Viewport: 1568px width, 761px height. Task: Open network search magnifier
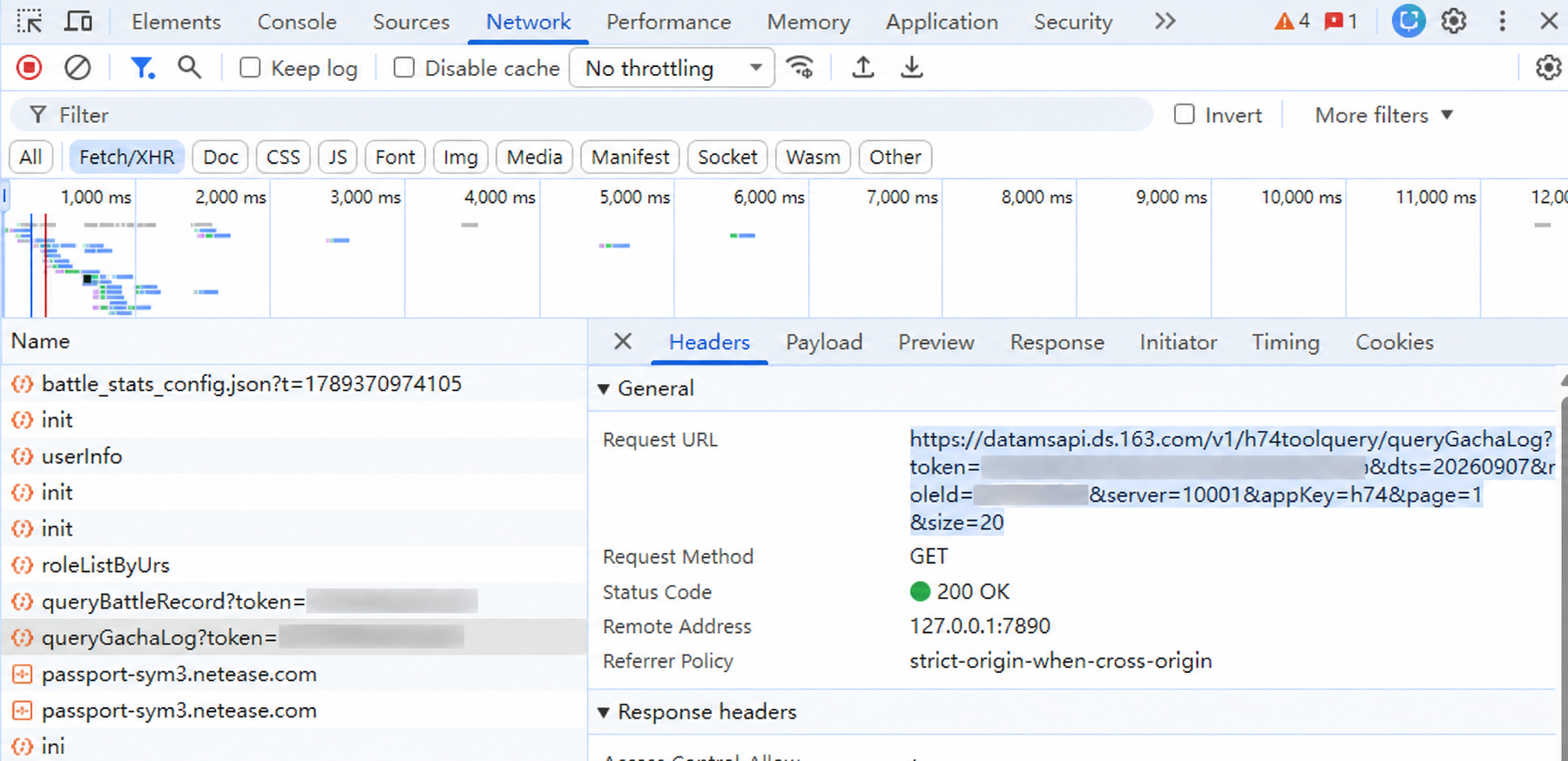click(189, 67)
